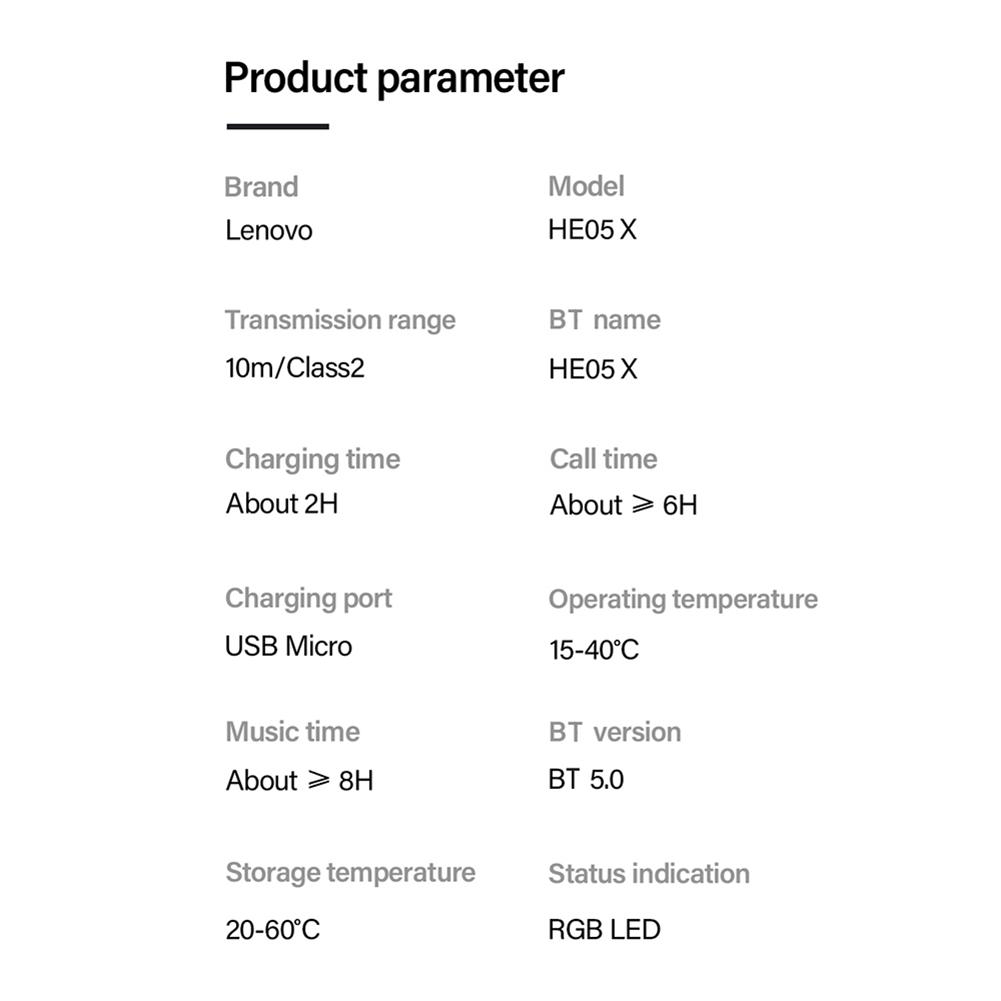Select the 15-40°C value

[x=594, y=650]
